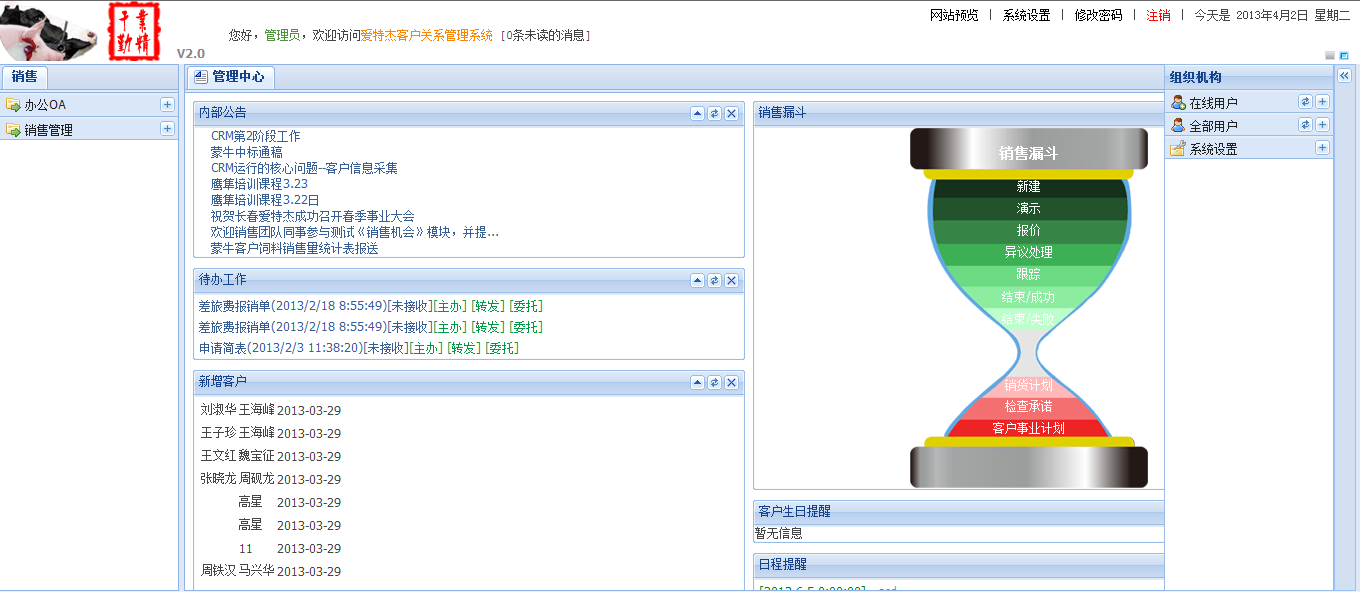
Task: Collapse the 内部公告 panel
Action: pyautogui.click(x=697, y=113)
